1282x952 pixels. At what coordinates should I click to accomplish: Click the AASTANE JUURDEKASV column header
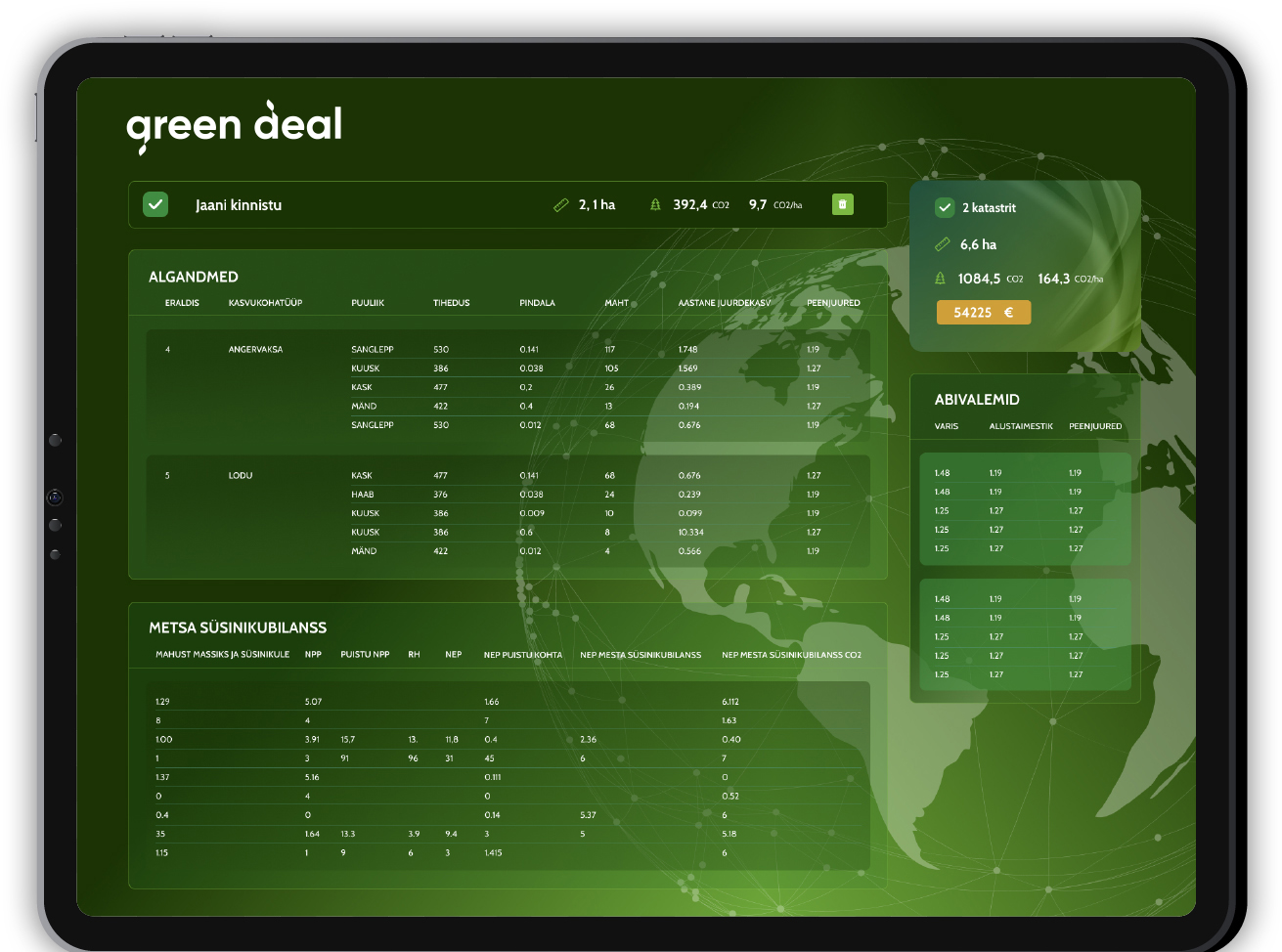pyautogui.click(x=725, y=303)
